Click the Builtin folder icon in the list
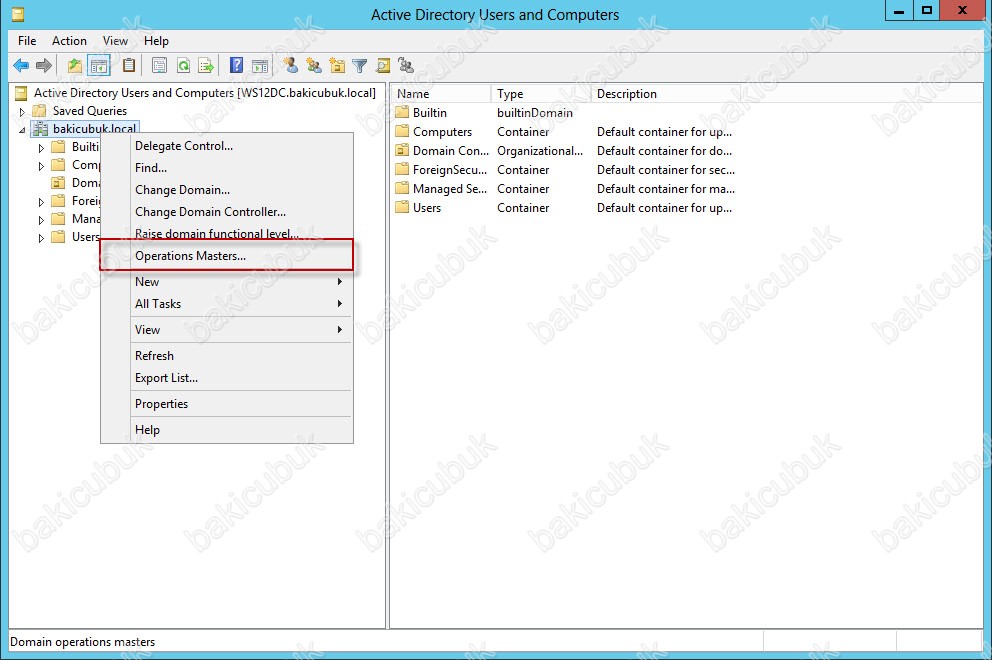 click(x=402, y=113)
